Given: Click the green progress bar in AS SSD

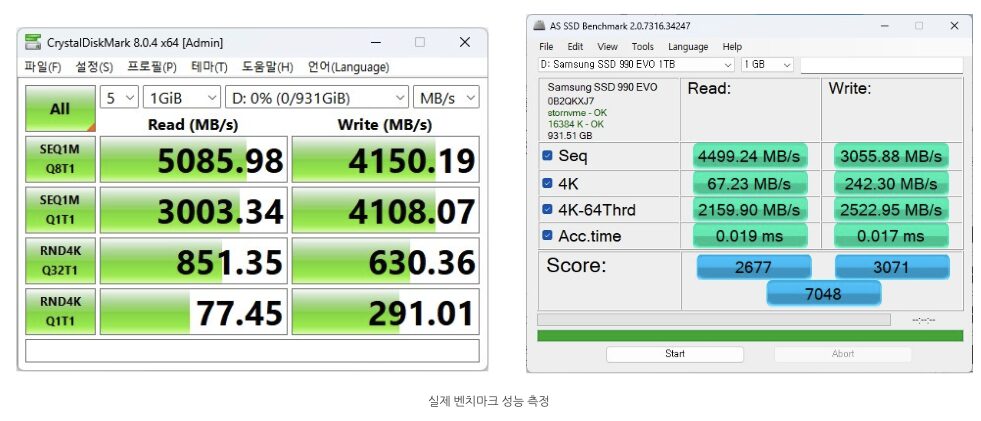Looking at the screenshot, I should click(x=750, y=335).
